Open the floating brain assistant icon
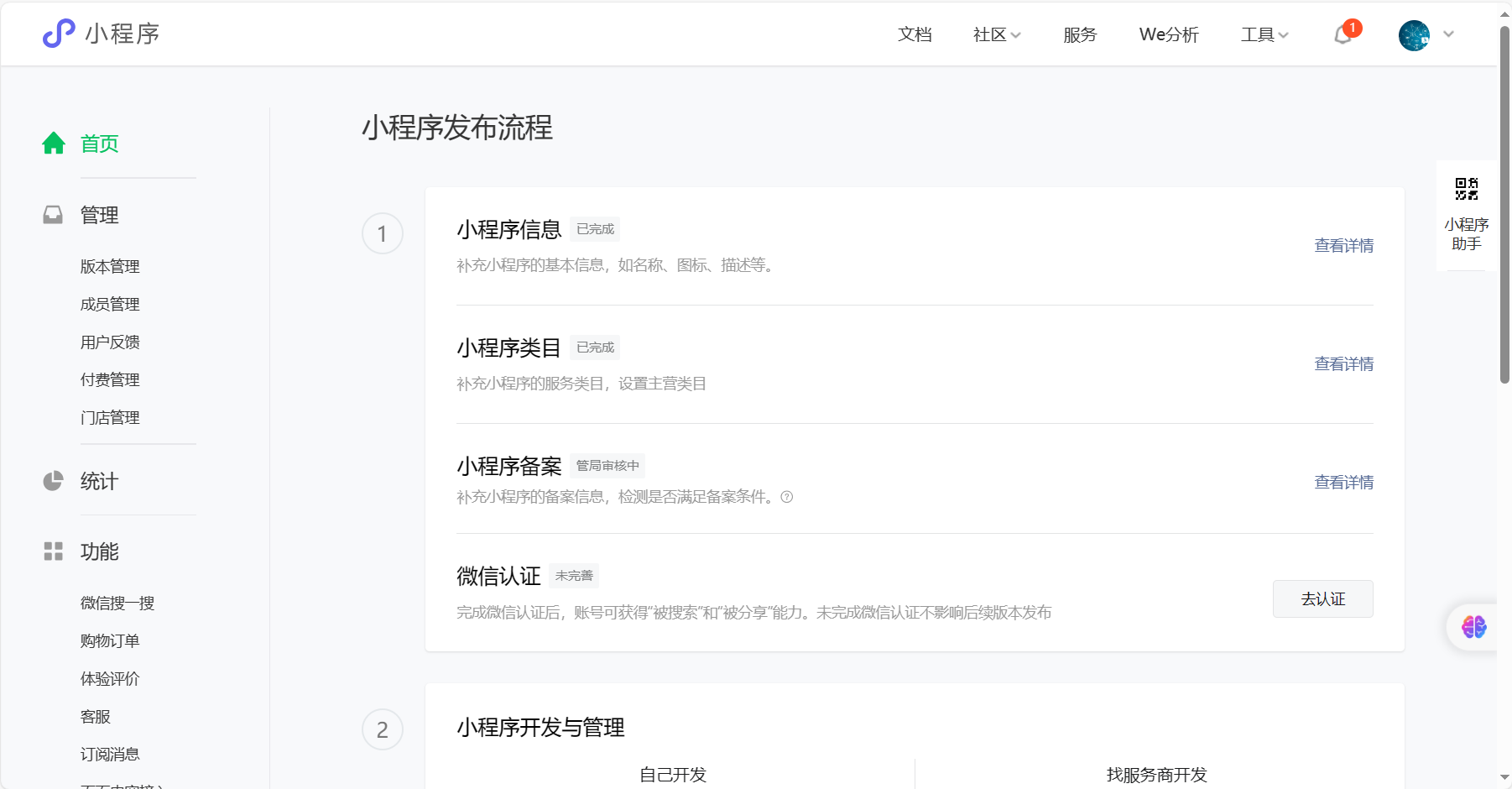1512x789 pixels. 1474,627
